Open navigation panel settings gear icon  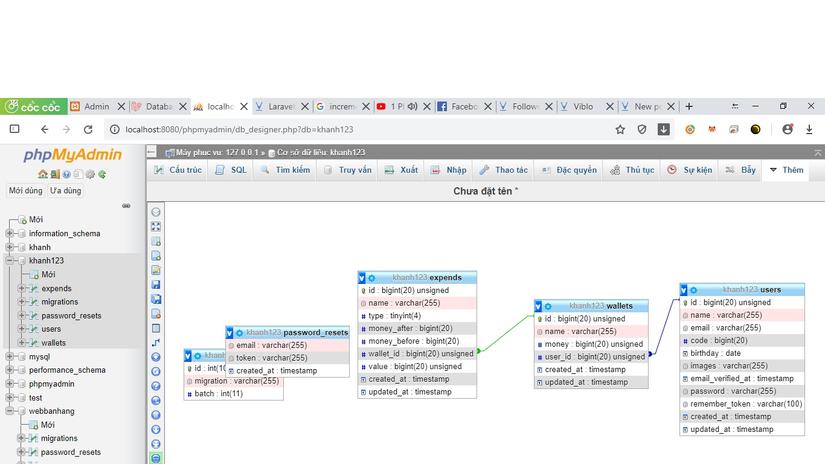(x=90, y=174)
